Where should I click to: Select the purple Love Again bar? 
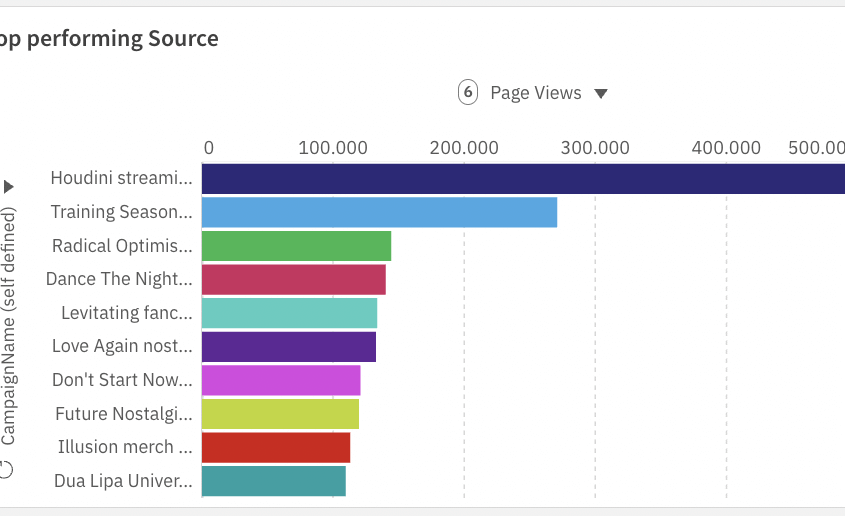pos(288,347)
